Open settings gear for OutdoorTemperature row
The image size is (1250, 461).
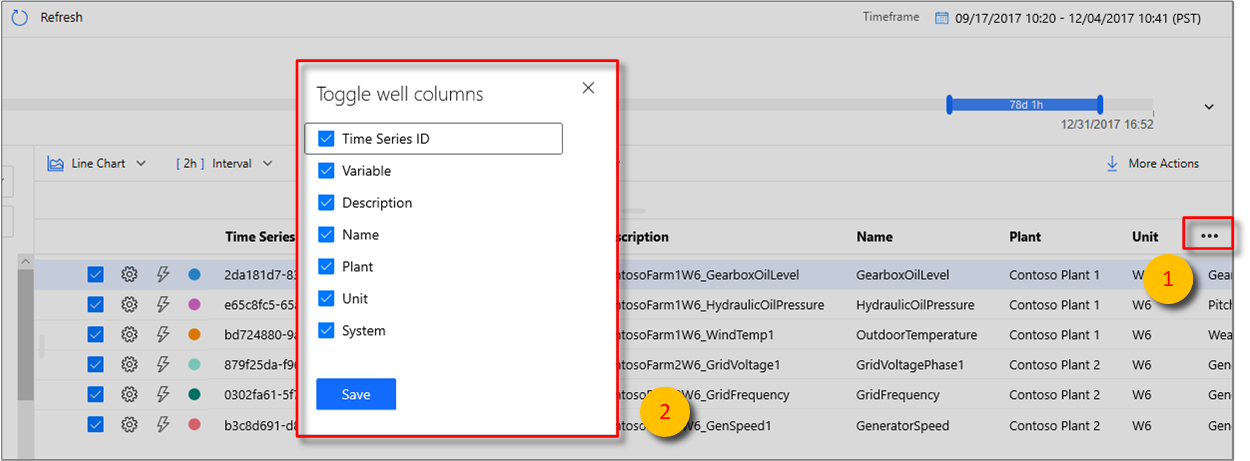(129, 335)
